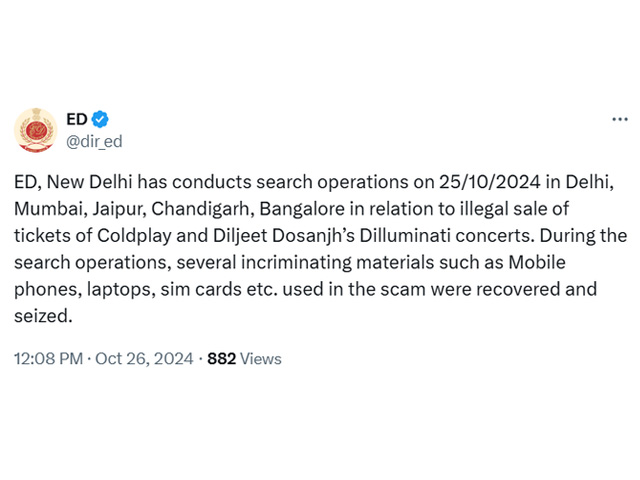Click the word Coldplay in the tweet
Screen dimensions: 640x480
click(x=134, y=236)
